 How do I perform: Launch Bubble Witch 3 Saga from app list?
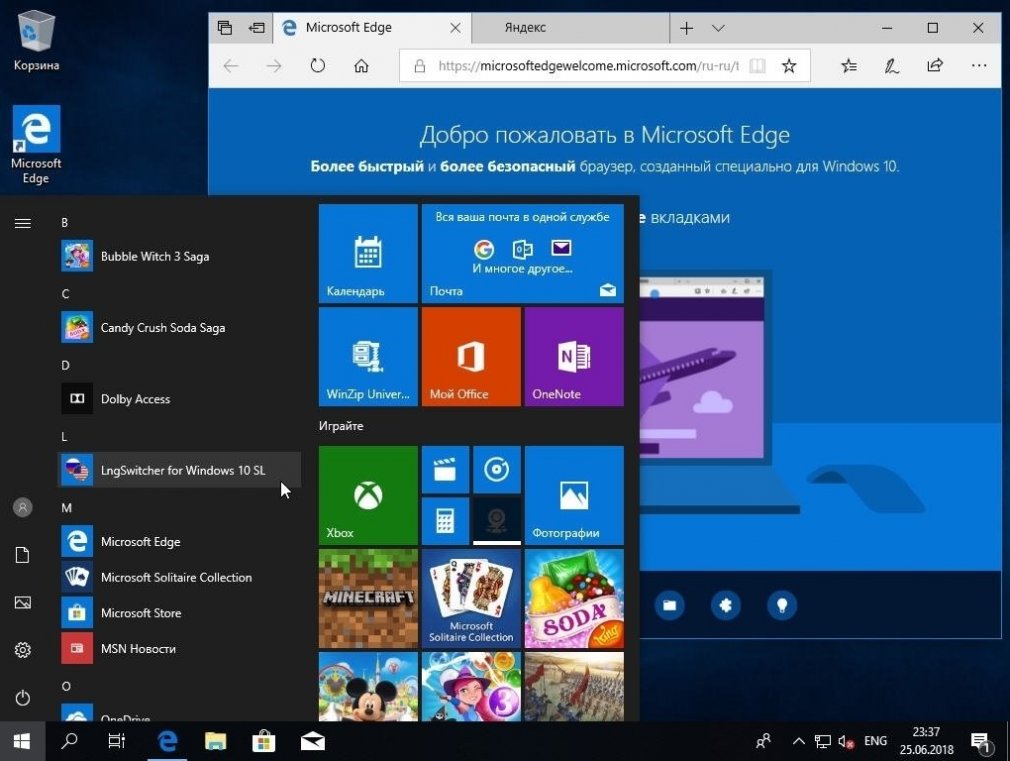[x=180, y=256]
